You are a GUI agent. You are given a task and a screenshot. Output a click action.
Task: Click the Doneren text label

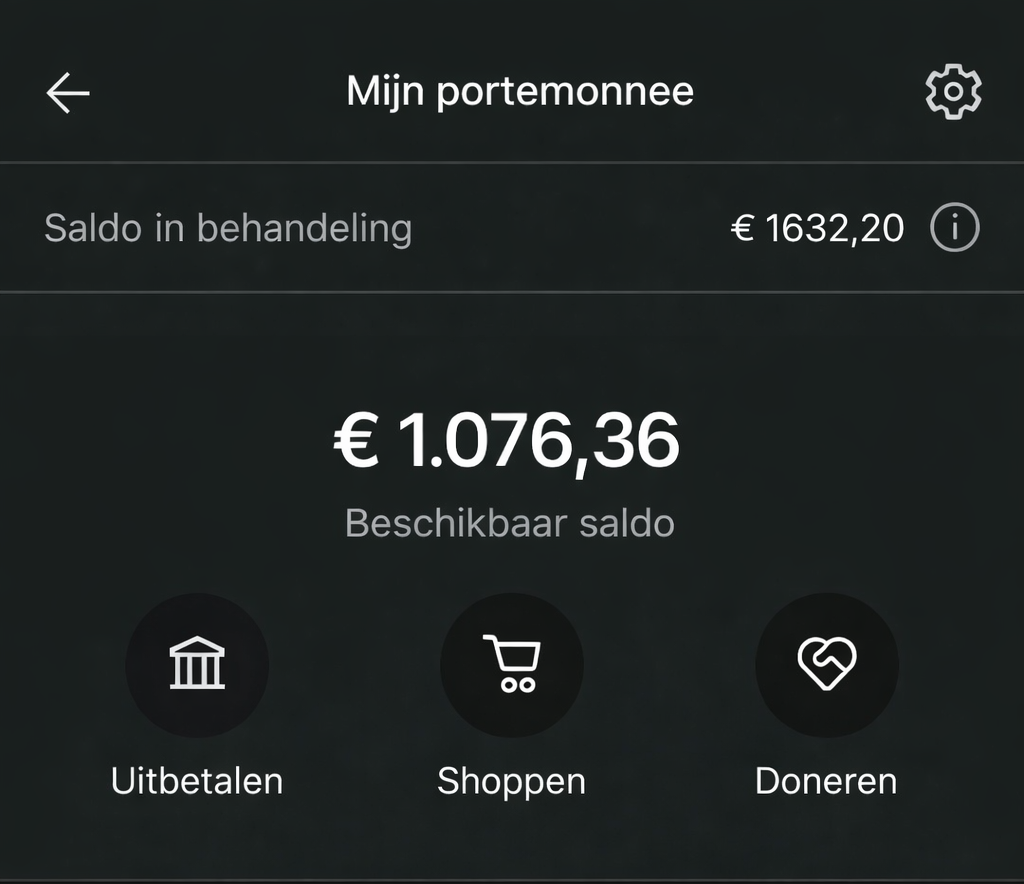tap(826, 781)
